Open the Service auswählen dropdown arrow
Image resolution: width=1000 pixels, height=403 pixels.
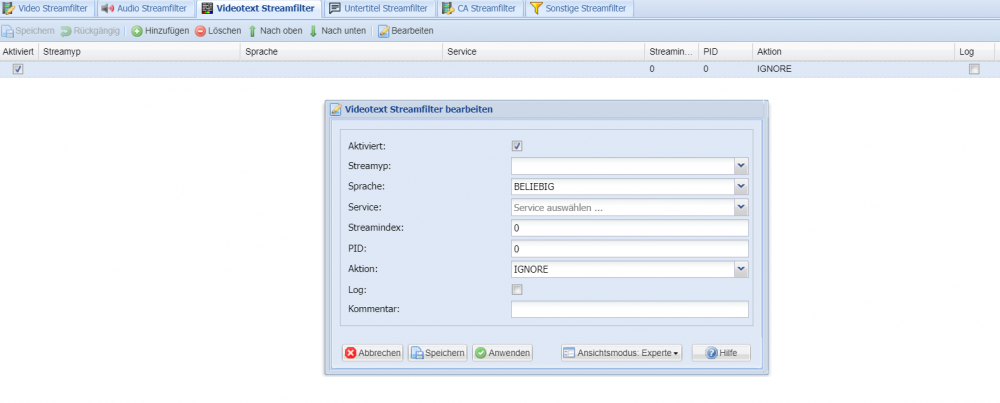pos(741,207)
